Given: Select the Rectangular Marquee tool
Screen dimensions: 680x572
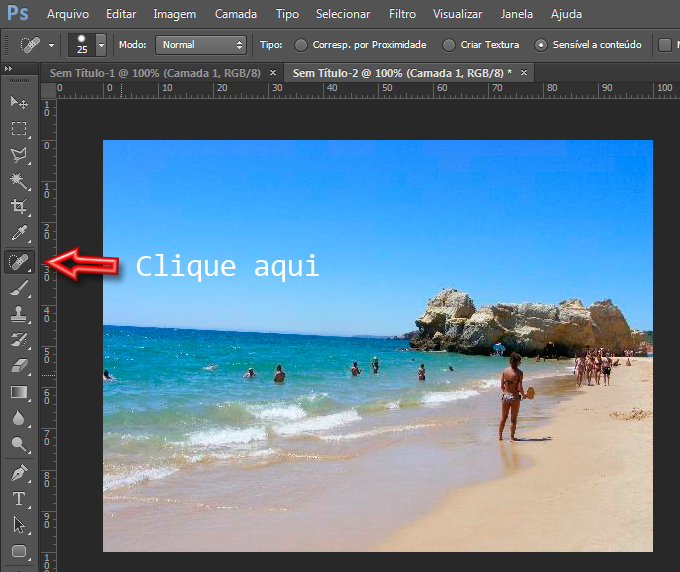Looking at the screenshot, I should (19, 129).
